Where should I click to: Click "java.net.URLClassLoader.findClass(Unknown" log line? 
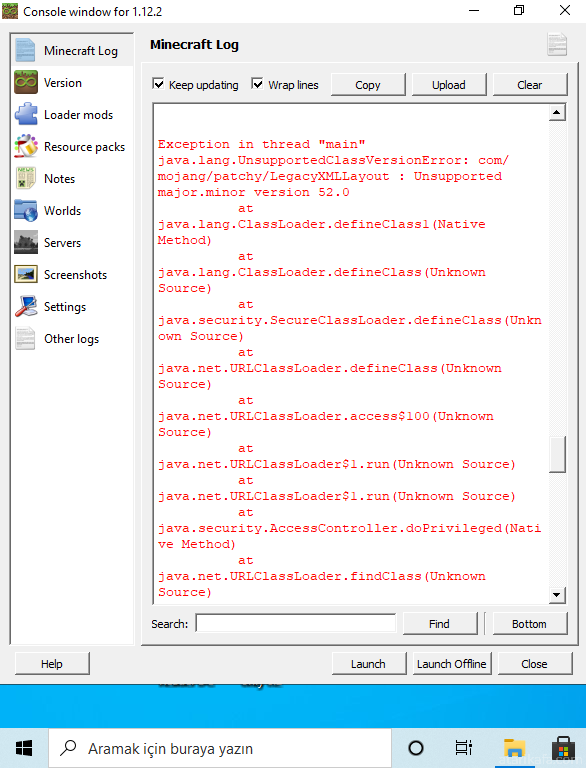[321, 576]
